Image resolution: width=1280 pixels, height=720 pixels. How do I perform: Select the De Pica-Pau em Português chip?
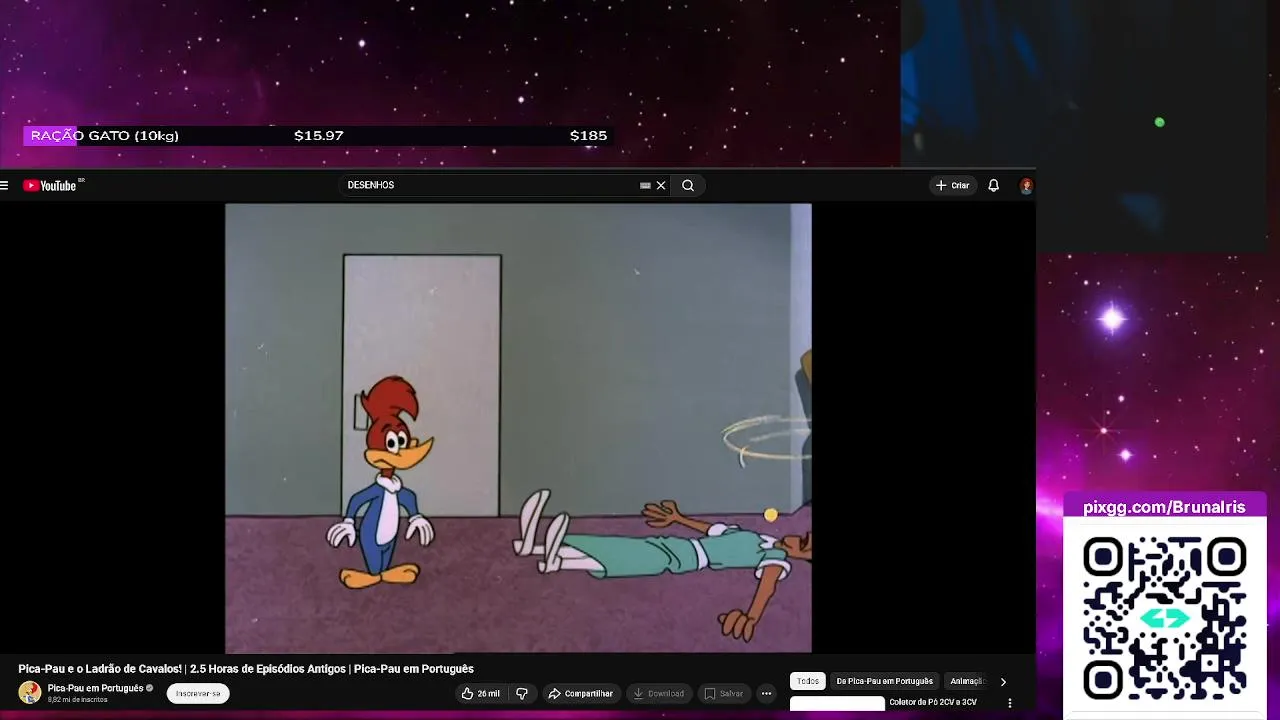tap(885, 681)
